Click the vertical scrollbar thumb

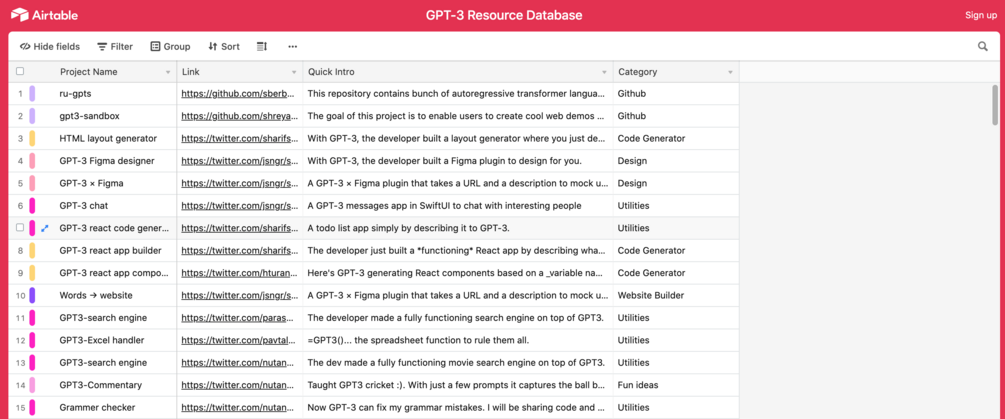[995, 105]
